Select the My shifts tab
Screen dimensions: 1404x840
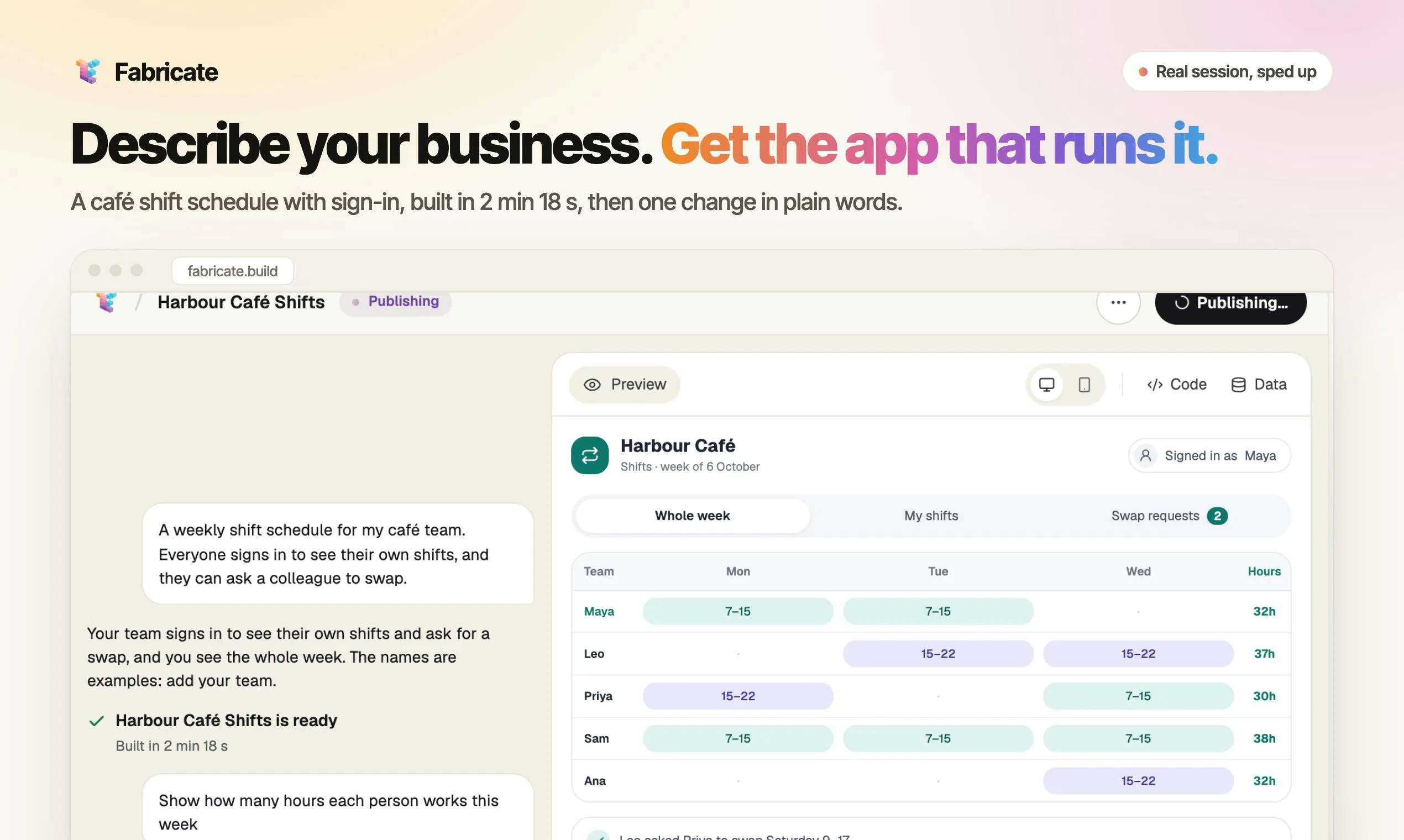click(x=931, y=516)
